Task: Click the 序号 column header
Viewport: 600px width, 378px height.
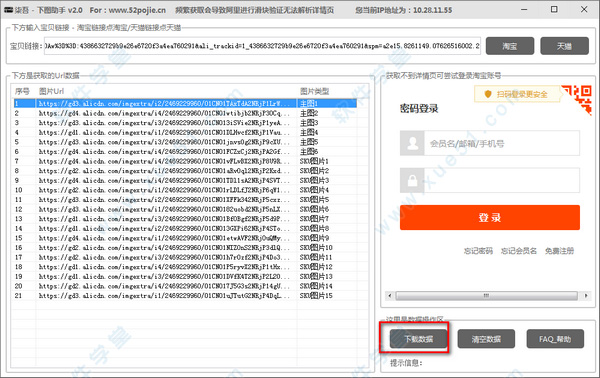Action: [x=22, y=91]
